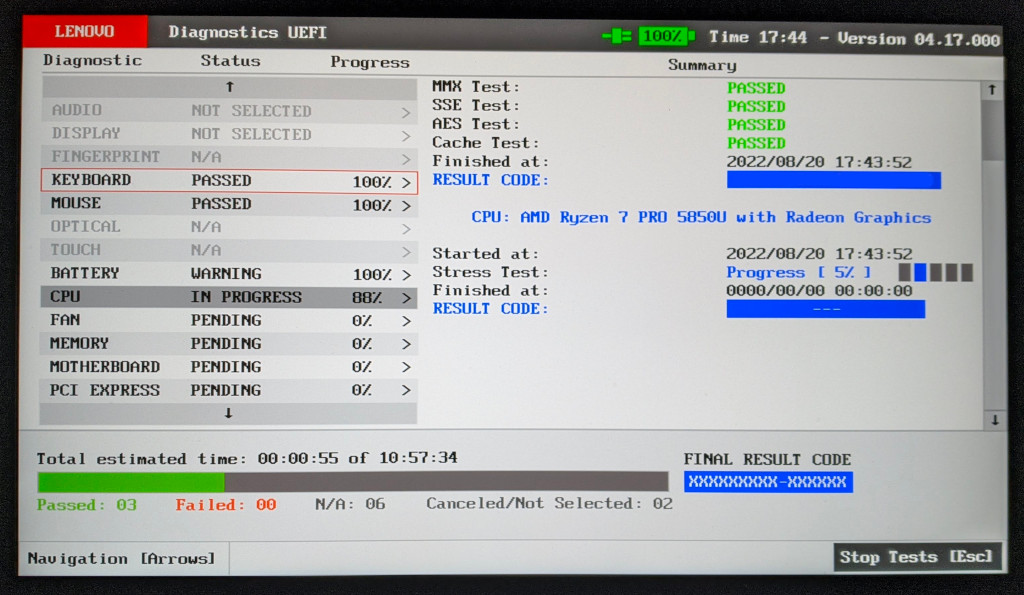Select the FAN diagnostic
Viewport: 1024px width, 595px height.
pyautogui.click(x=229, y=320)
